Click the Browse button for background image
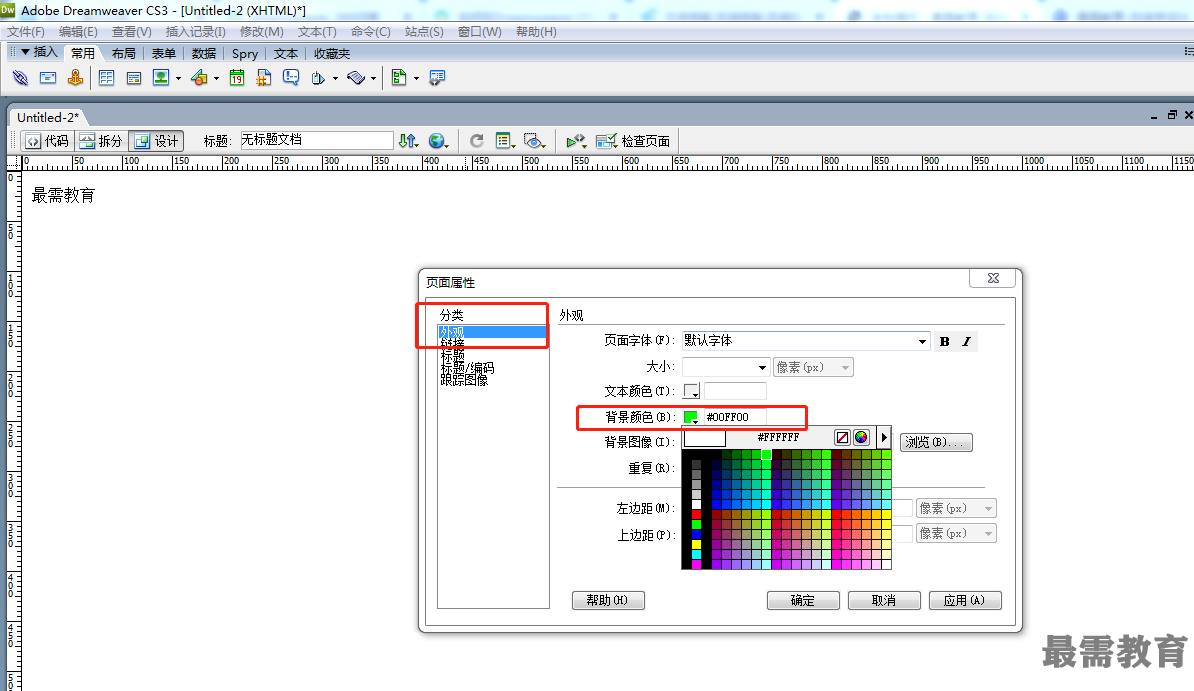1194x691 pixels. point(936,442)
